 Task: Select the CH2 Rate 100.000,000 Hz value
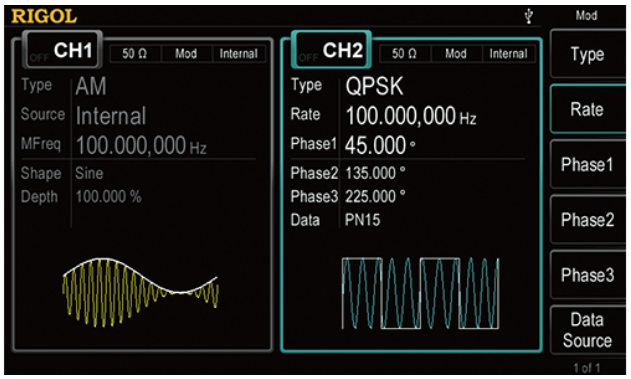point(410,116)
